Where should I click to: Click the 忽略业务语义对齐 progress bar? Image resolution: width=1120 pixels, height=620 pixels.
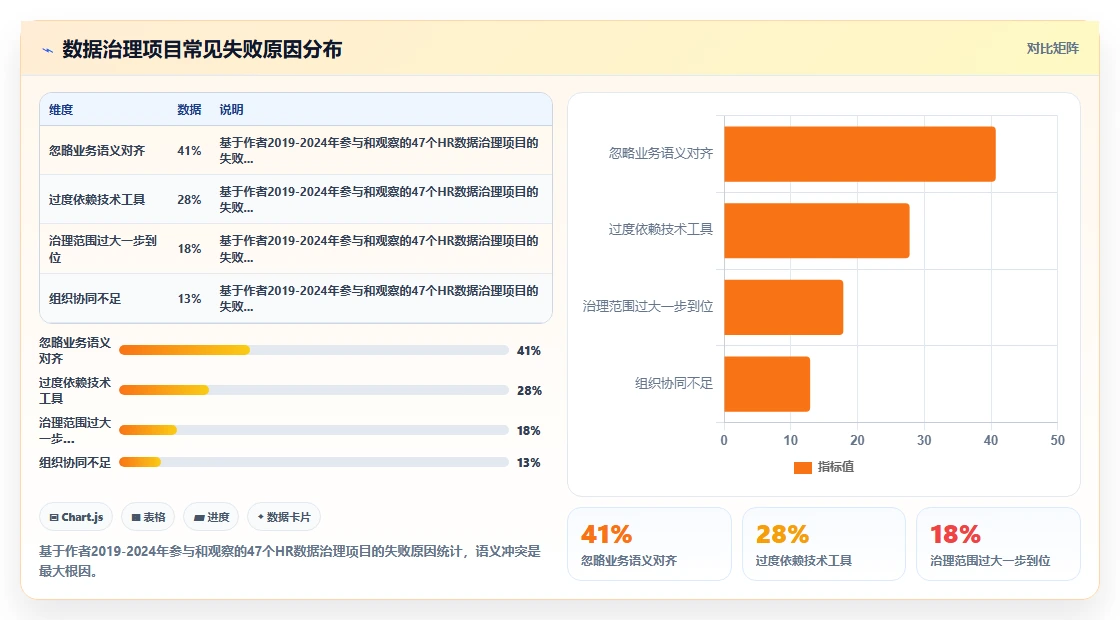[x=314, y=350]
